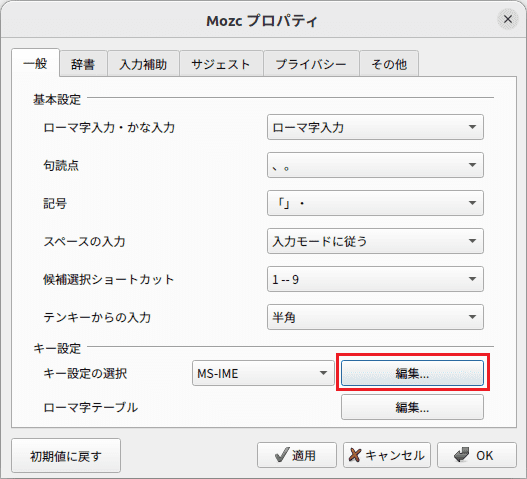Switch to the 一般 tab
Screen dimensions: 527x479
point(36,63)
